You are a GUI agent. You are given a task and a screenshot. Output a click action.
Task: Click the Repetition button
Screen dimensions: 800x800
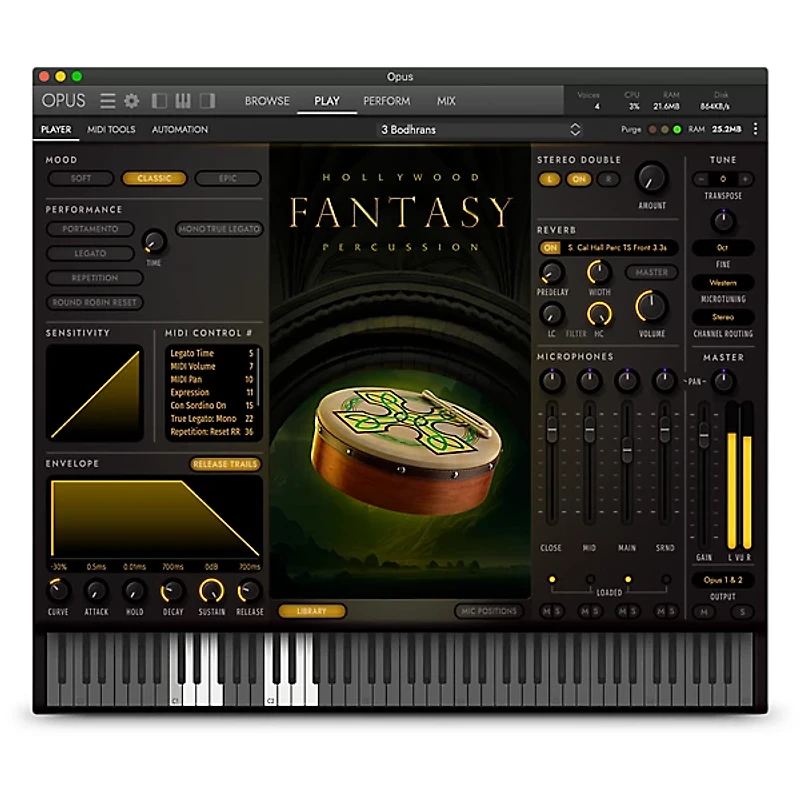pyautogui.click(x=94, y=278)
